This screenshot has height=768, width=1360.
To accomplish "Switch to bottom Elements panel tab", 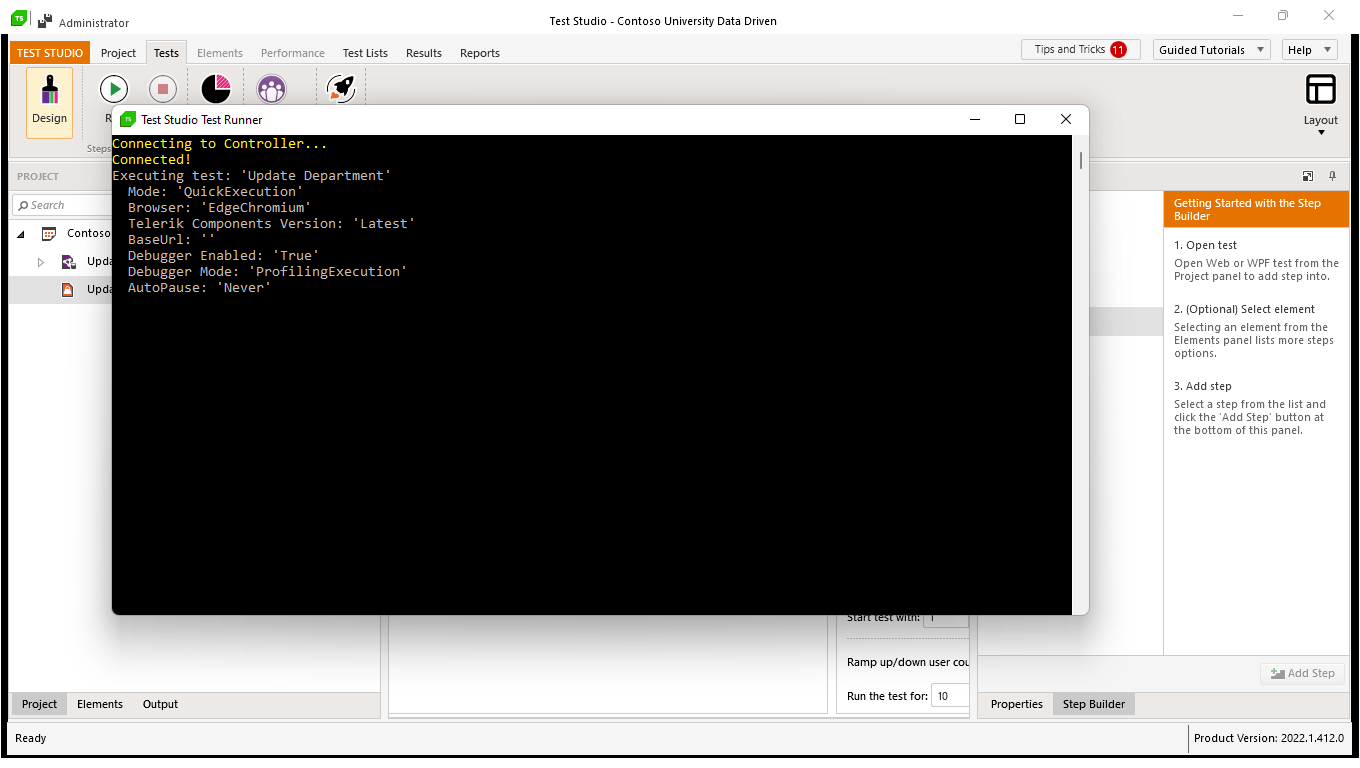I will pyautogui.click(x=100, y=704).
